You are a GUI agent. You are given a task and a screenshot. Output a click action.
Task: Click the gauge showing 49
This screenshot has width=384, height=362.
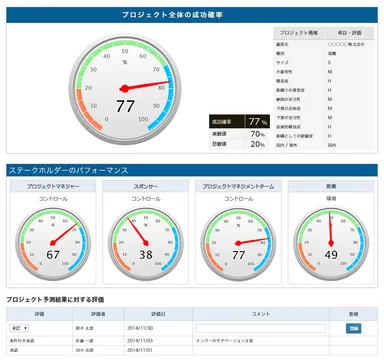(x=331, y=244)
